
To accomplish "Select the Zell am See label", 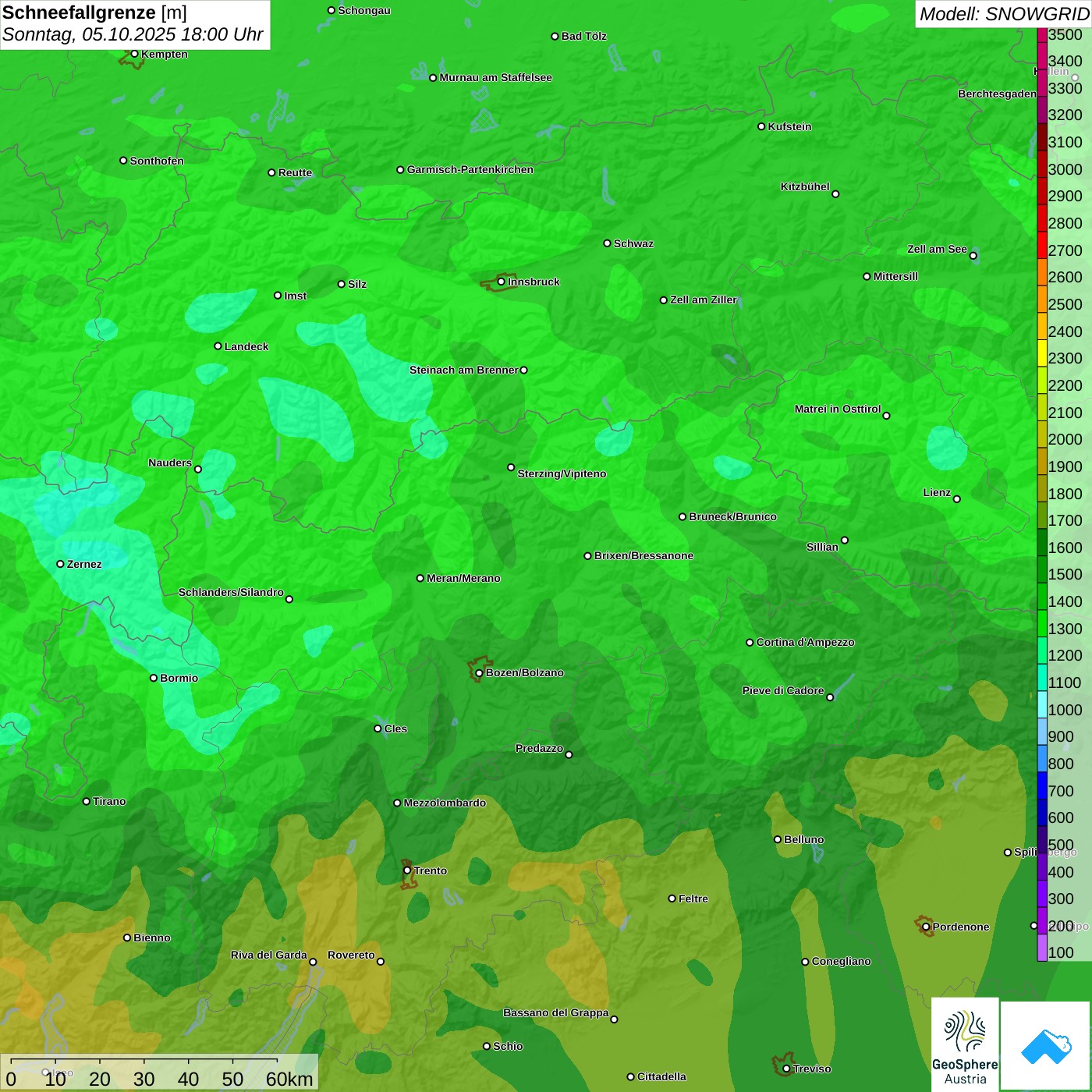I will (937, 249).
